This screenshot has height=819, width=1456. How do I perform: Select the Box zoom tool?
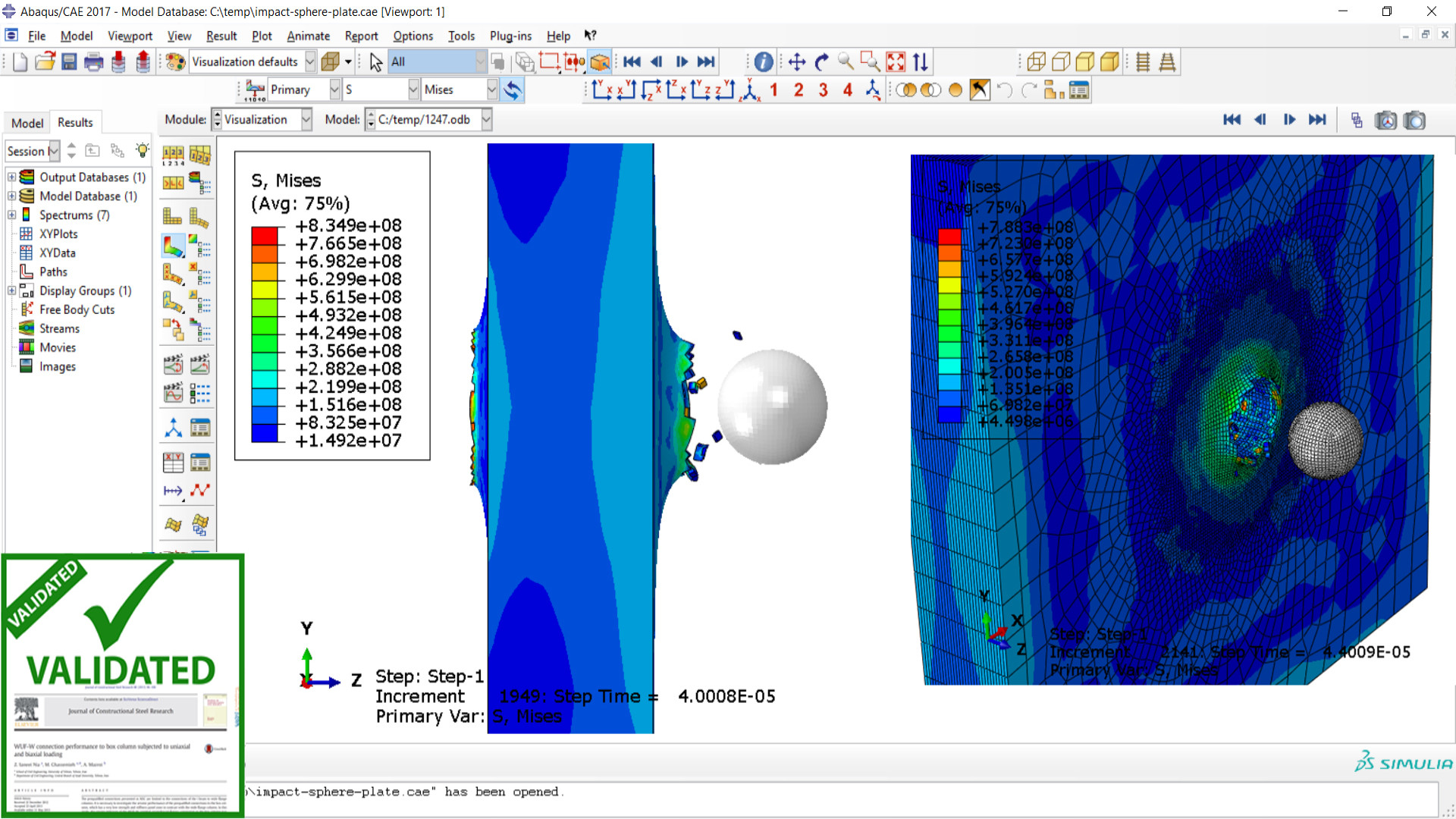871,62
